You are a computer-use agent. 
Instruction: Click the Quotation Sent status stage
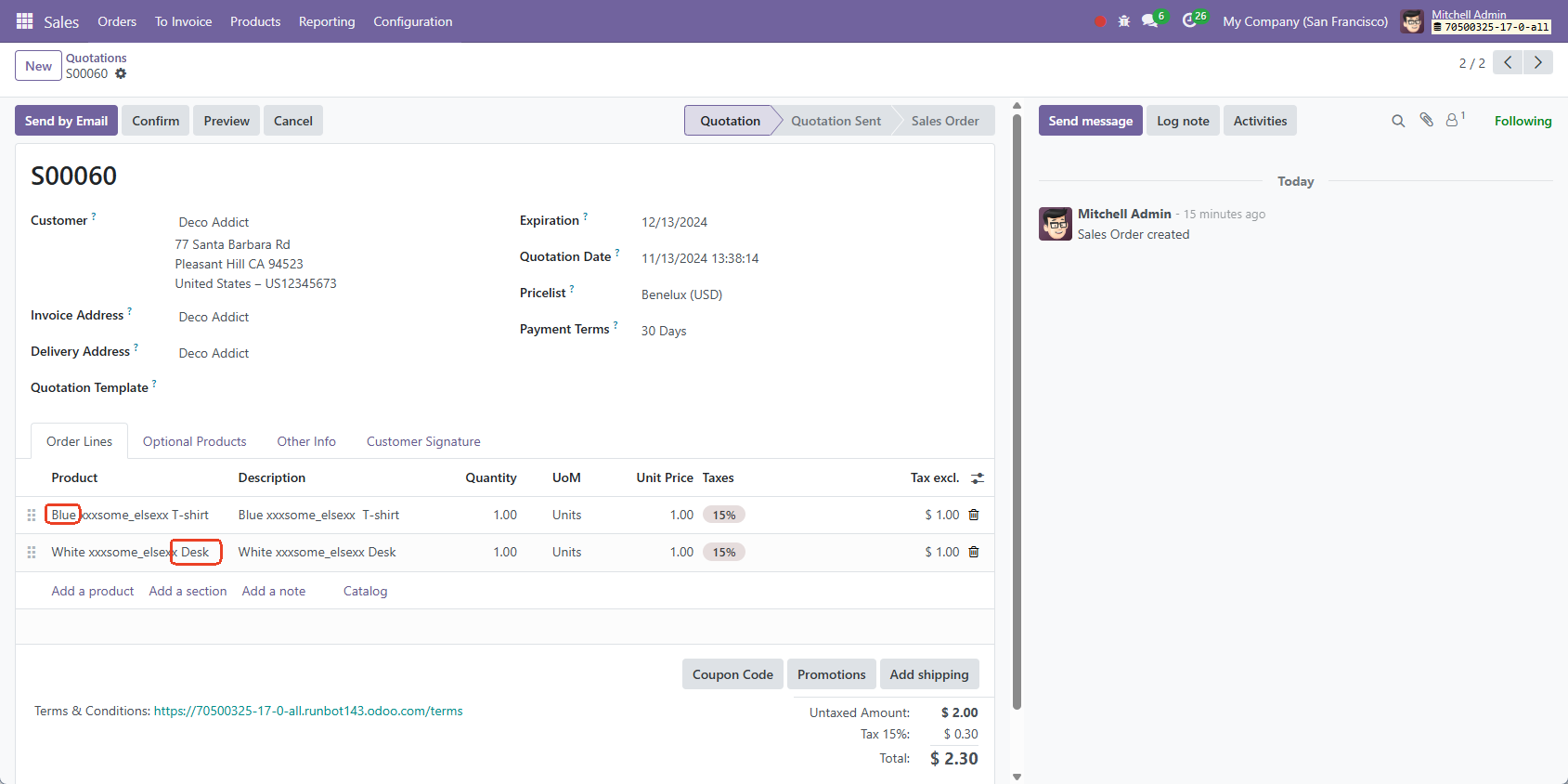pyautogui.click(x=836, y=121)
